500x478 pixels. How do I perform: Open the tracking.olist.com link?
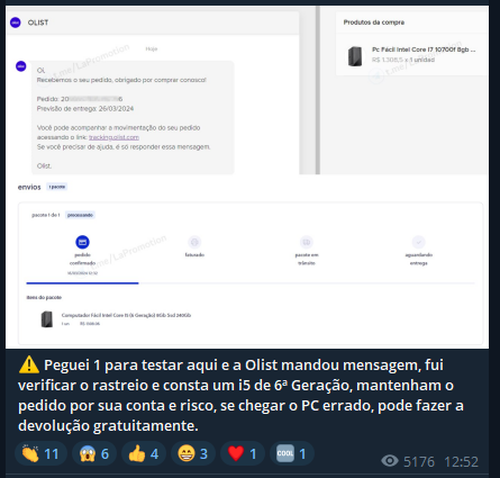(114, 137)
